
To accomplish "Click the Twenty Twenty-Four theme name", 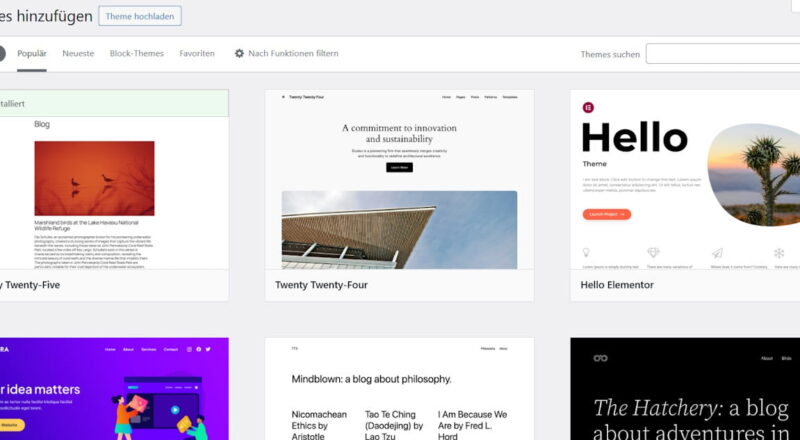I will click(x=321, y=285).
